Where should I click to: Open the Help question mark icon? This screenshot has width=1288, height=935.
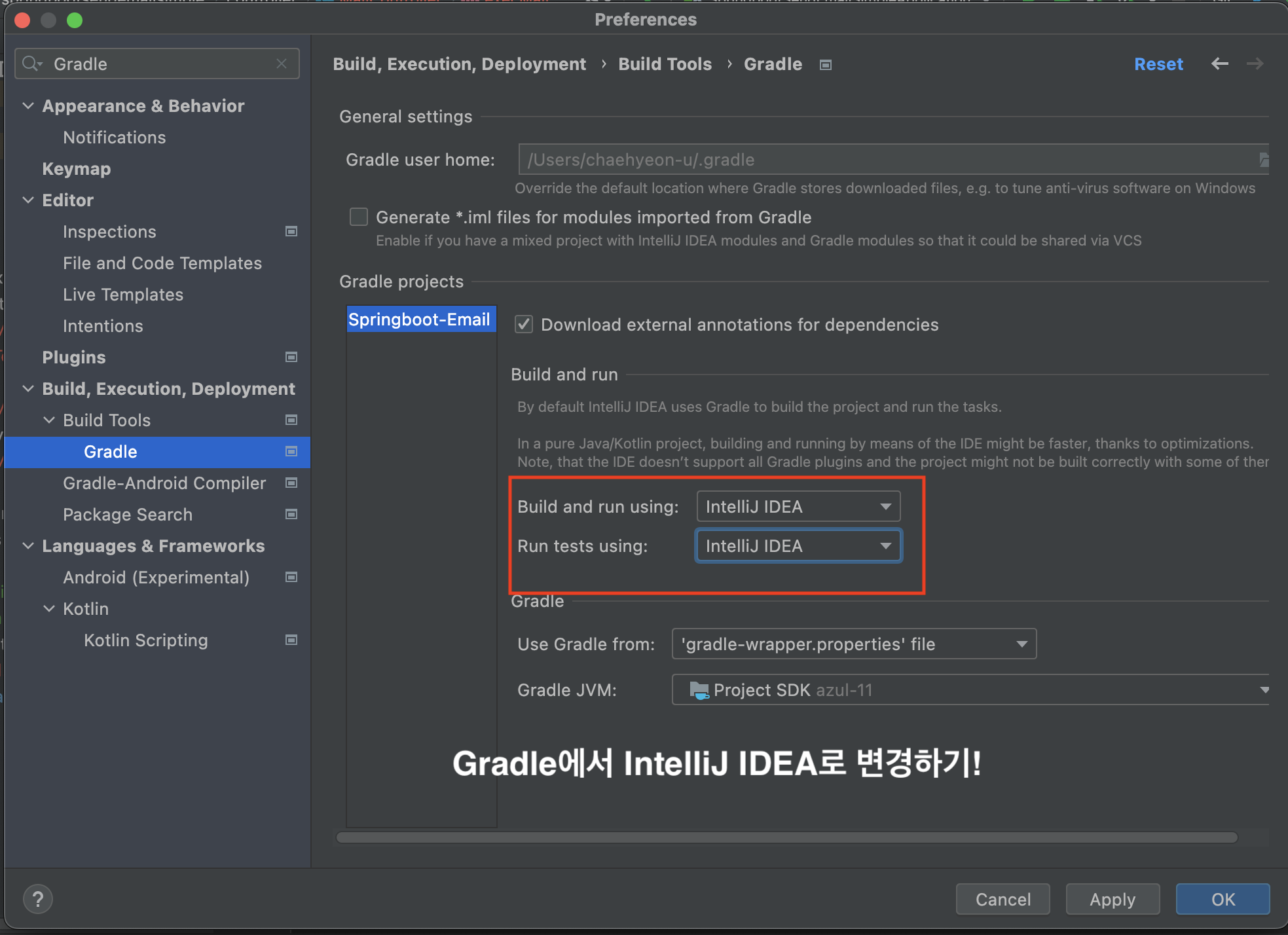tap(38, 899)
